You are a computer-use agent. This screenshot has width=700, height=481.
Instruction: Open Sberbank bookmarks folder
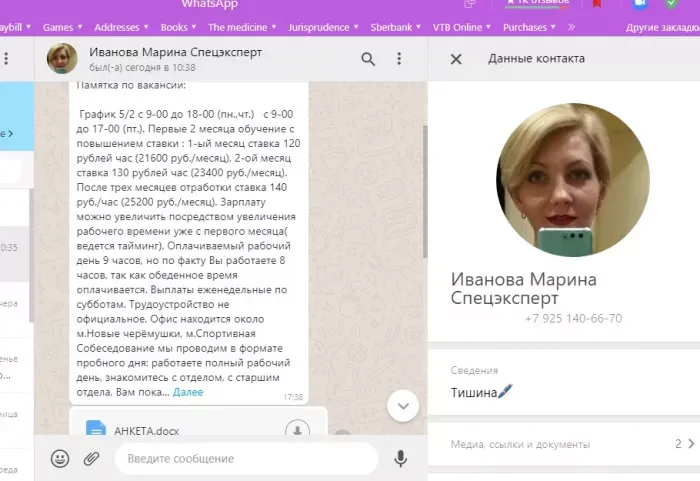tap(396, 27)
